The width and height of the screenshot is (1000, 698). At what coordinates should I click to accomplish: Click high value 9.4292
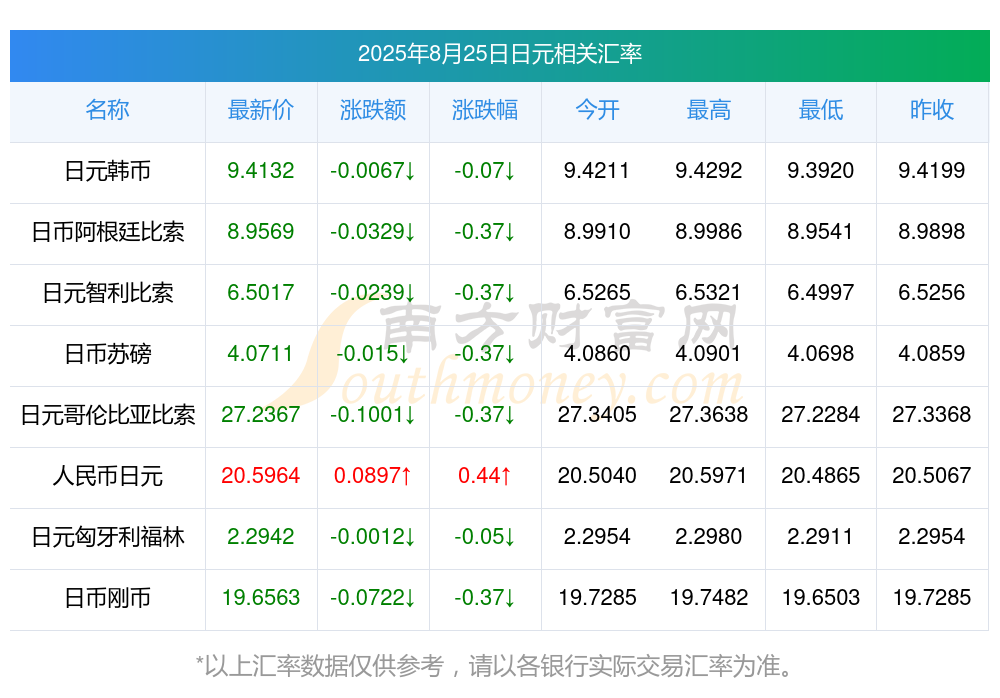click(709, 170)
